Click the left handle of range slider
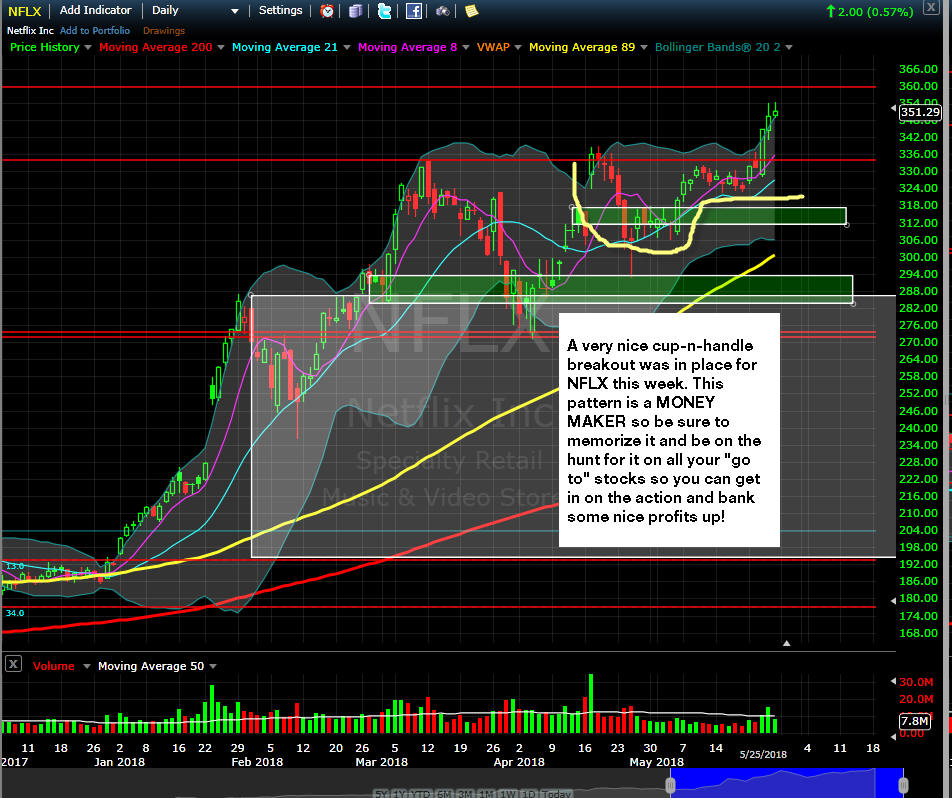 coord(670,785)
